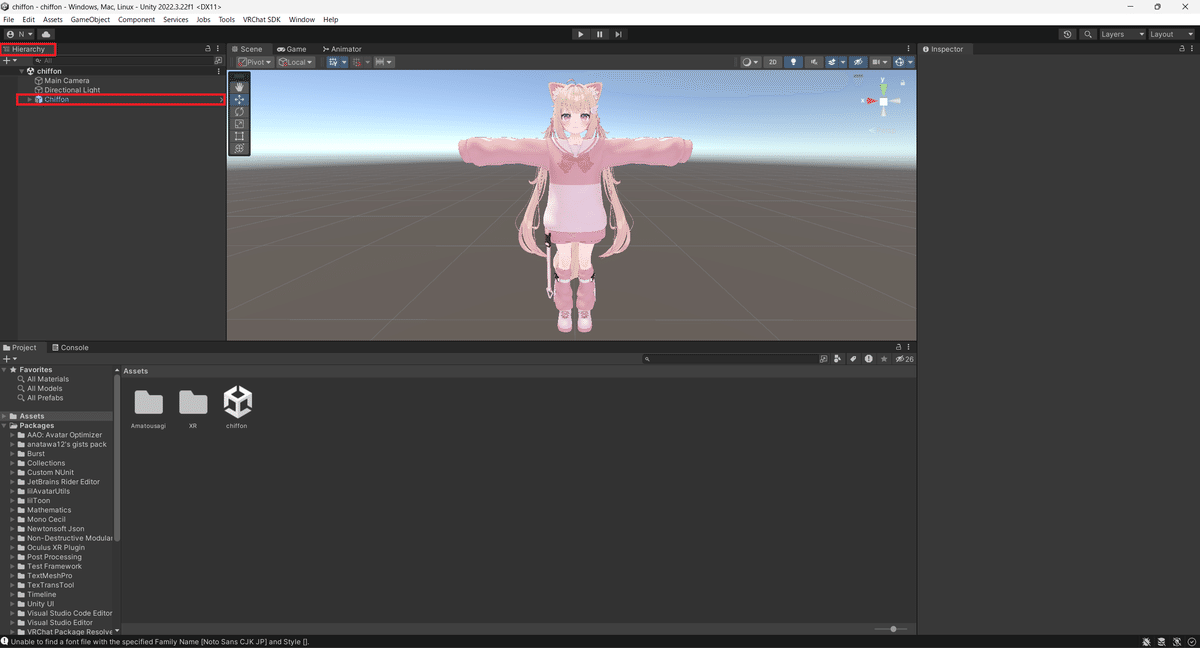The height and width of the screenshot is (648, 1200).
Task: Select the Transform tool in Scene toolbar
Action: pos(239,148)
